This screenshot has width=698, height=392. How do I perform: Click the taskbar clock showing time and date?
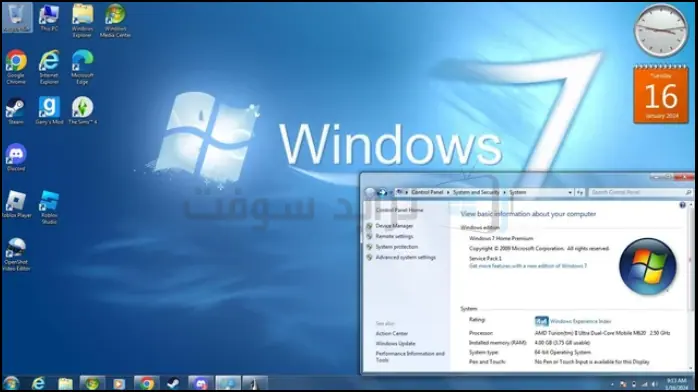click(x=677, y=384)
